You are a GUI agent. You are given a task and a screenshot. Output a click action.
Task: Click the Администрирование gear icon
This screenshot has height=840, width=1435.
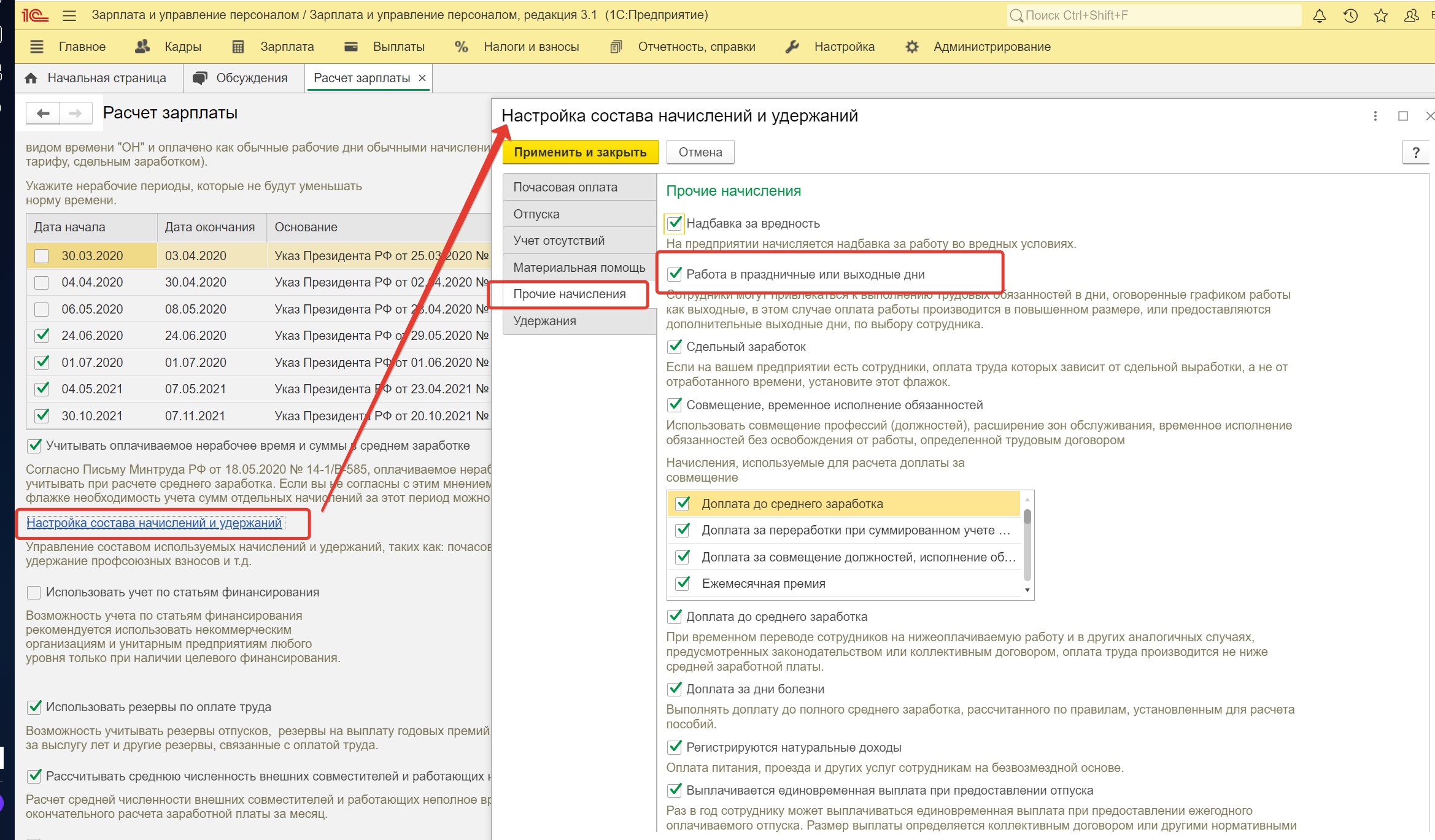tap(912, 47)
